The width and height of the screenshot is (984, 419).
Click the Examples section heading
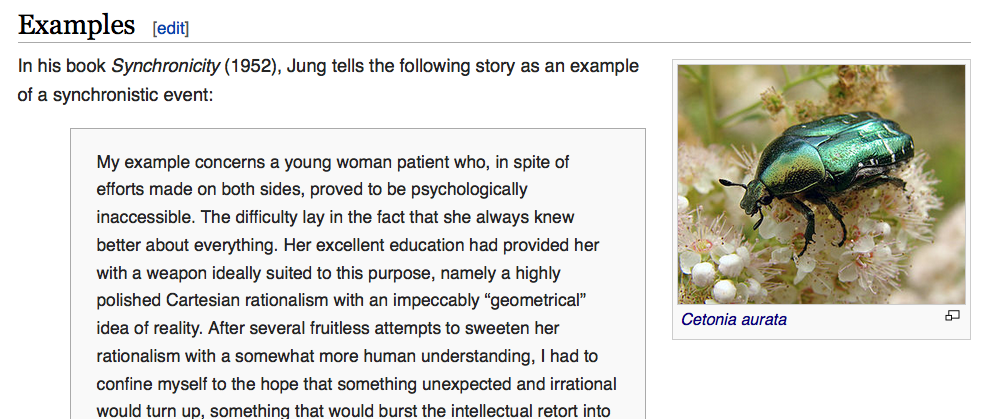point(77,25)
